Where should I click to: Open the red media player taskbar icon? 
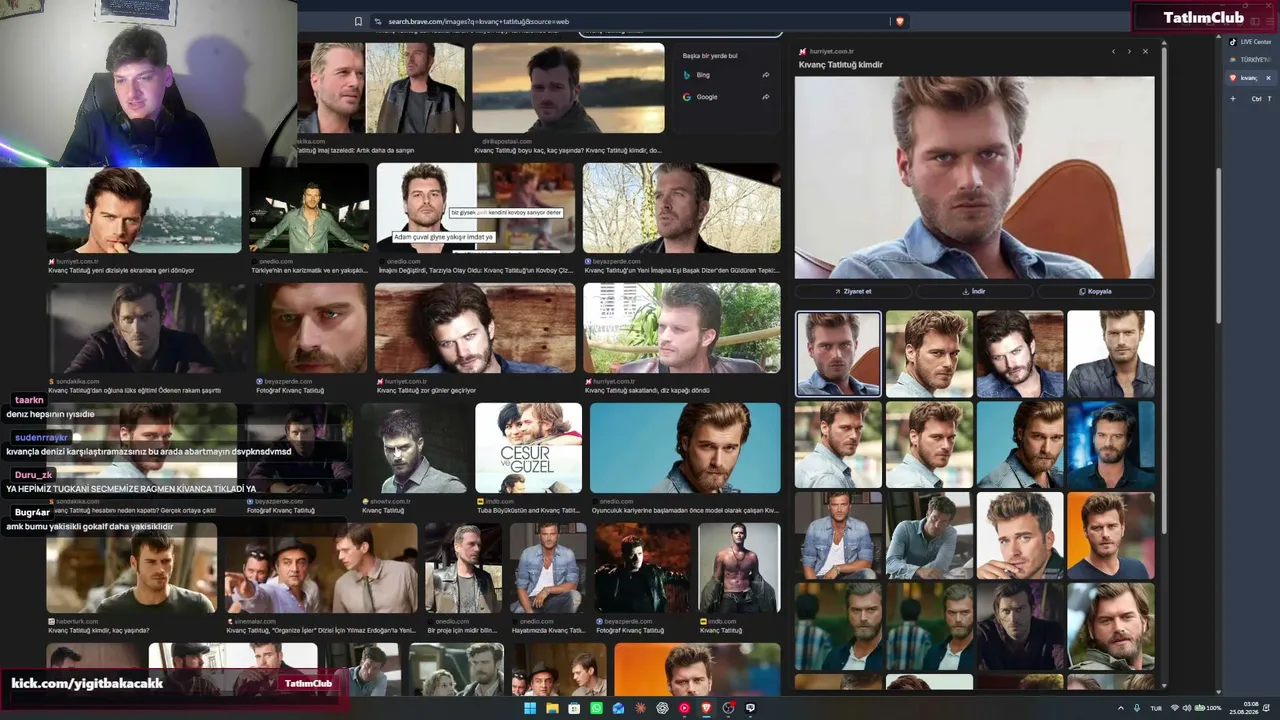tap(684, 708)
